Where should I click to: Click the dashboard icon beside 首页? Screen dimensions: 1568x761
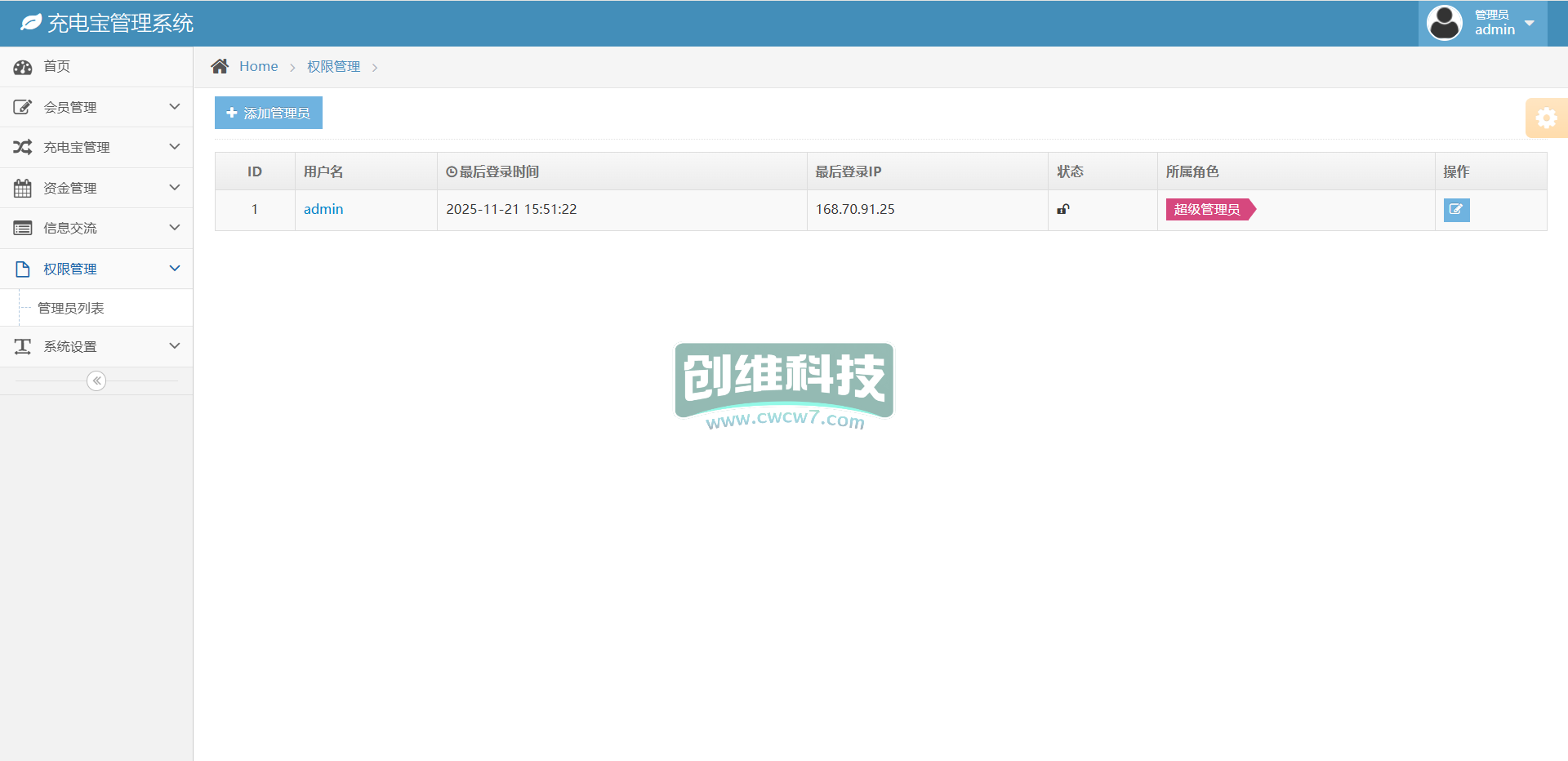tap(23, 67)
